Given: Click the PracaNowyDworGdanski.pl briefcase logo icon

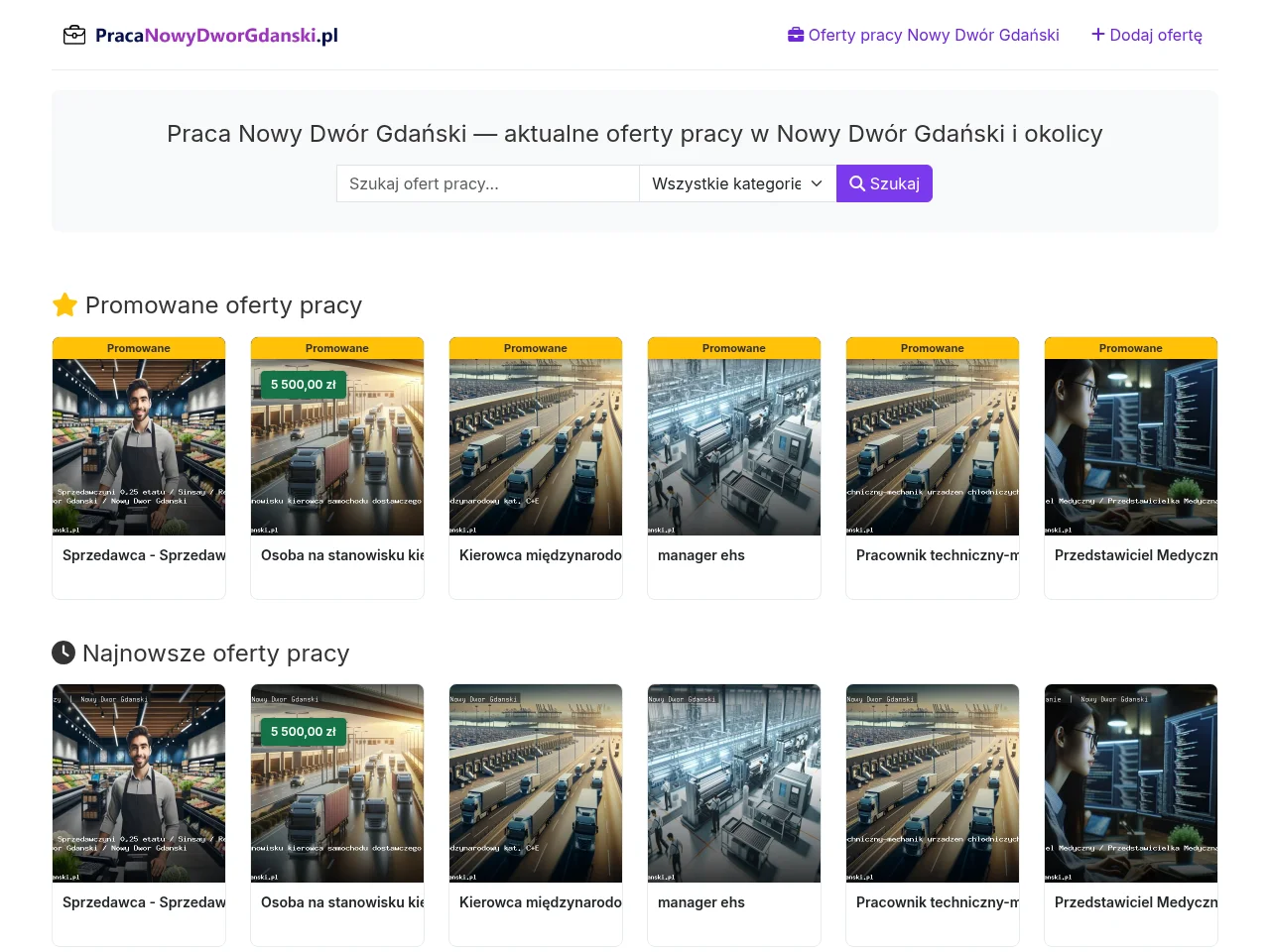Looking at the screenshot, I should [x=74, y=36].
